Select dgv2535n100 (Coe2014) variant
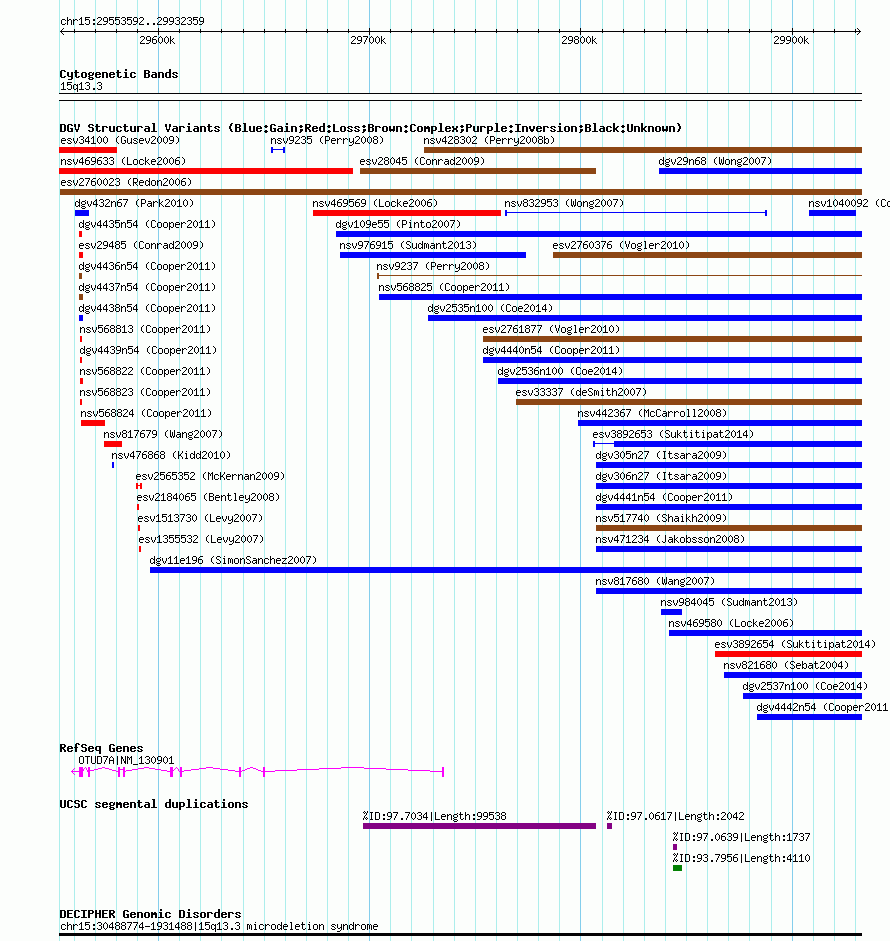Image resolution: width=890 pixels, height=941 pixels. pyautogui.click(x=645, y=318)
